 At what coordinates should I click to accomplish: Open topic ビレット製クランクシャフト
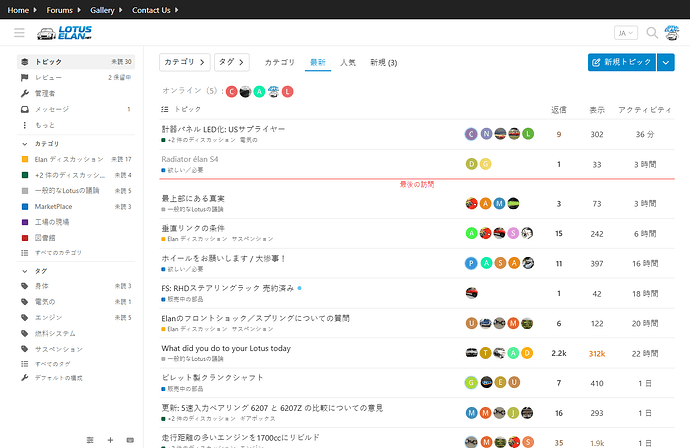[x=212, y=378]
